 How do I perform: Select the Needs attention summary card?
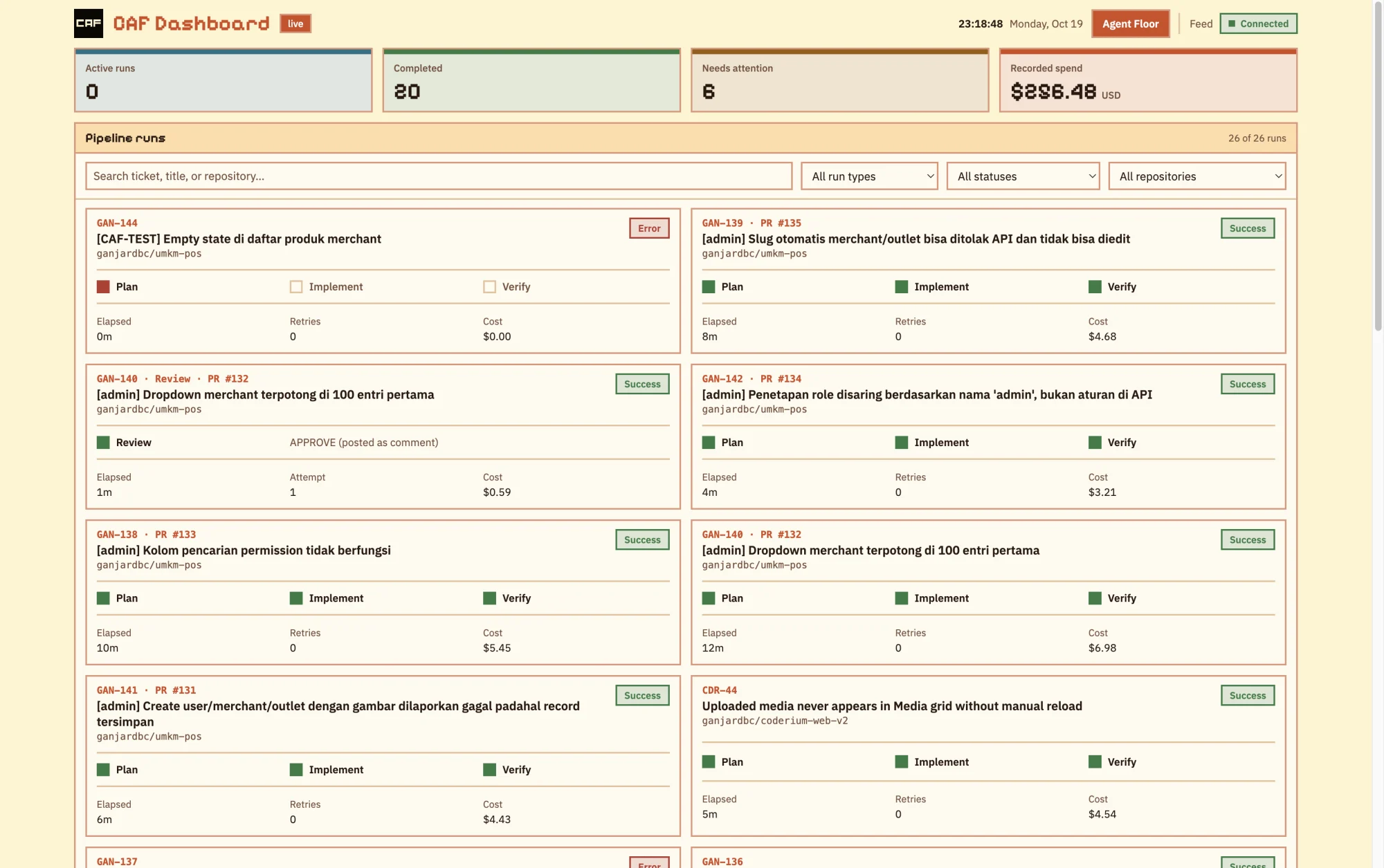point(839,80)
